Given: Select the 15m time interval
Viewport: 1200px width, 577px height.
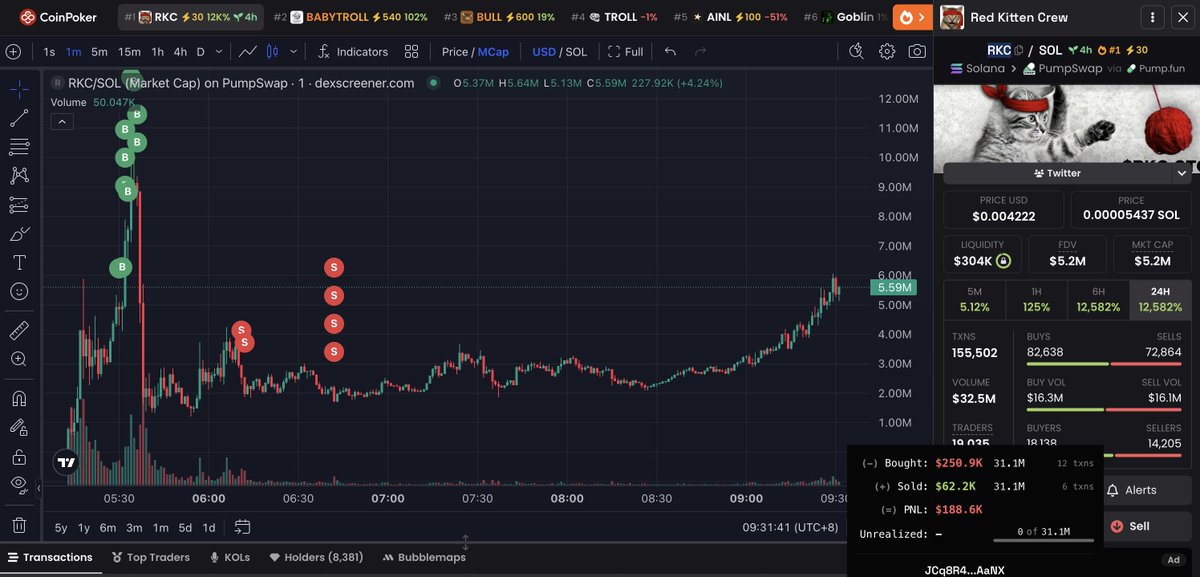Looking at the screenshot, I should 129,52.
